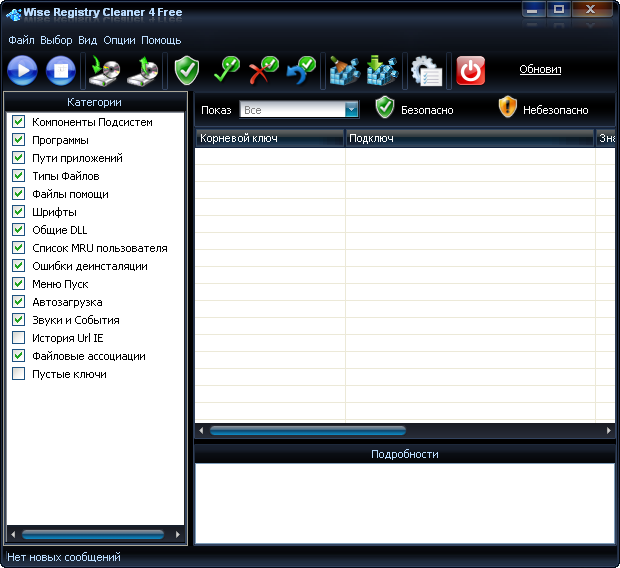
Task: Click results list horizontal scrollbar thumb
Action: pyautogui.click(x=308, y=430)
